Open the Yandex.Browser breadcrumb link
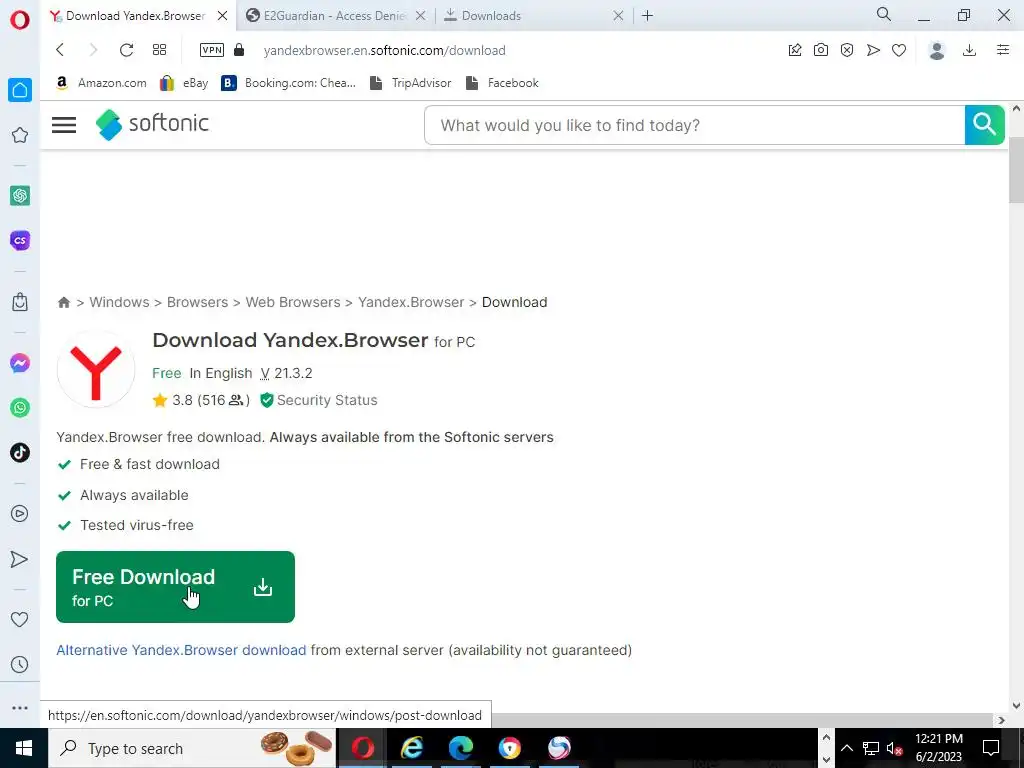This screenshot has height=768, width=1024. [411, 302]
